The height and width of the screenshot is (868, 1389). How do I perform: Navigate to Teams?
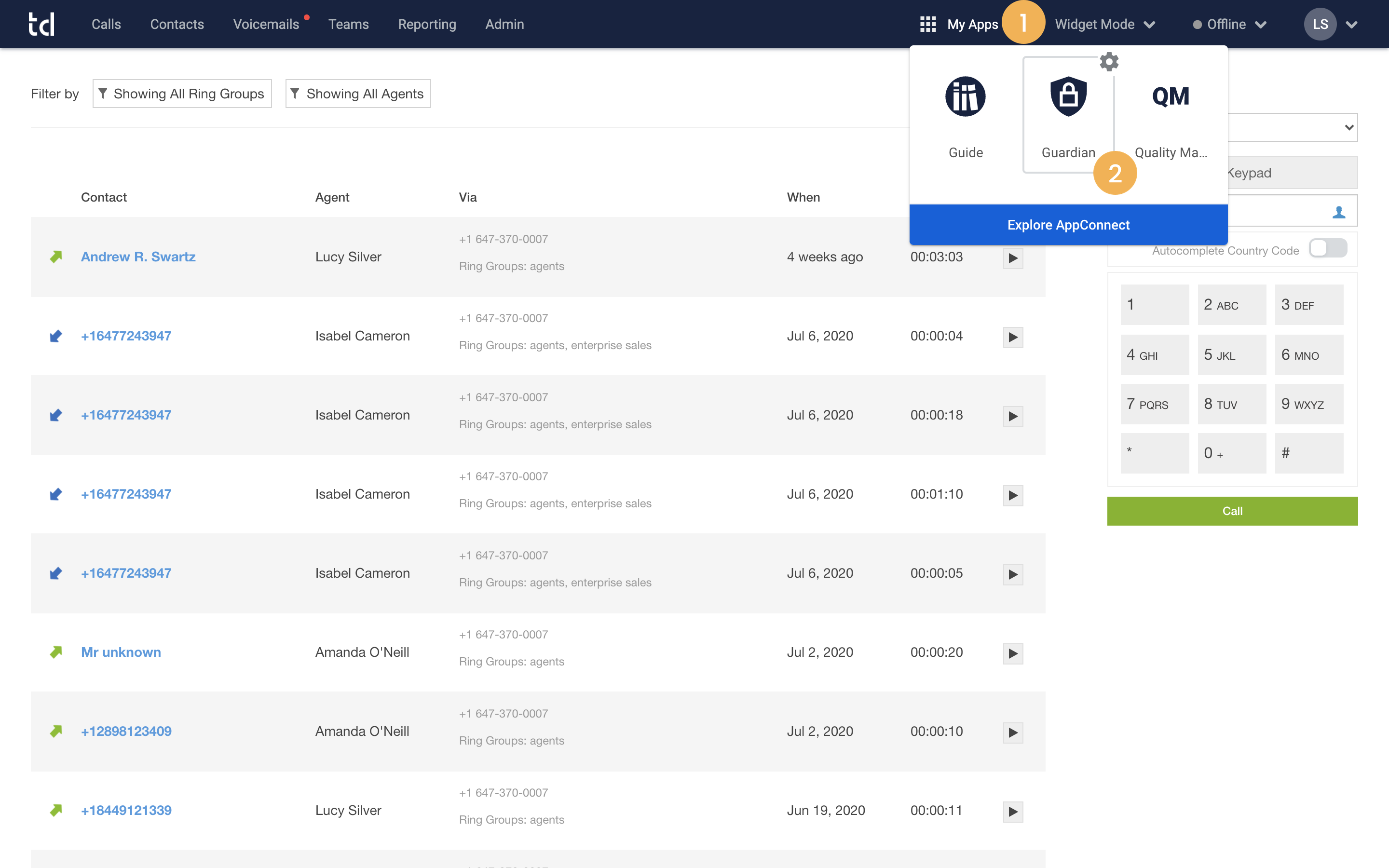coord(348,24)
